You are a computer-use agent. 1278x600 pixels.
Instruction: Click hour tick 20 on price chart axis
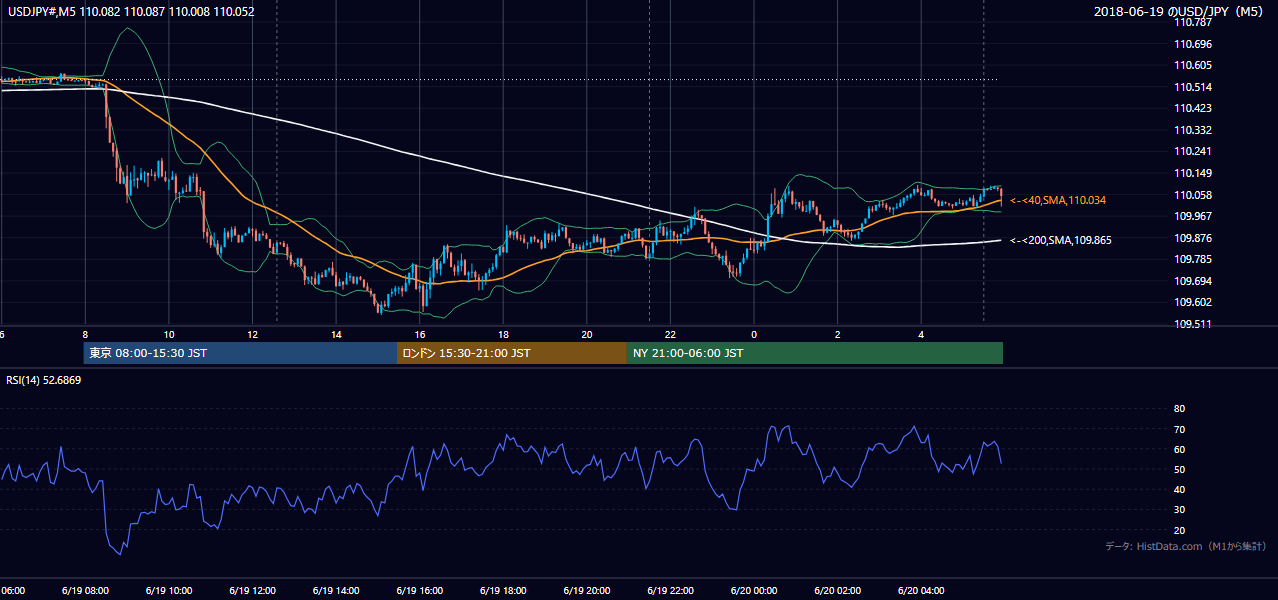click(588, 334)
